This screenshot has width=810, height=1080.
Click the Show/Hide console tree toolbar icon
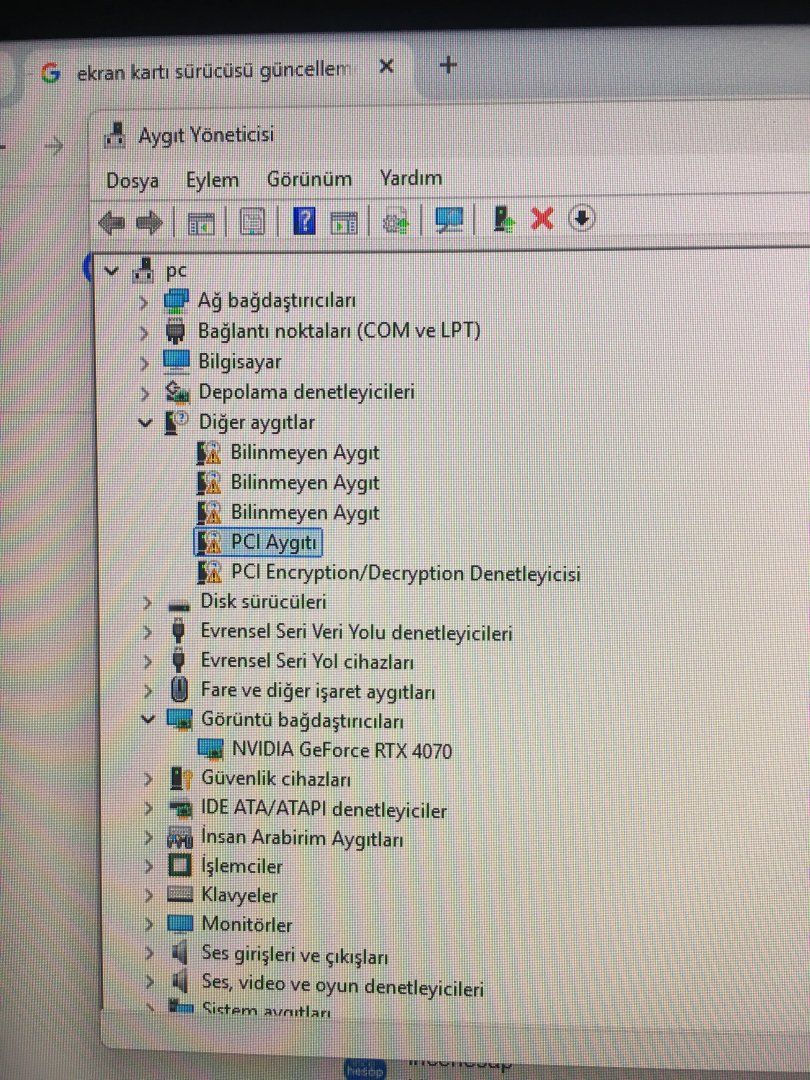201,223
